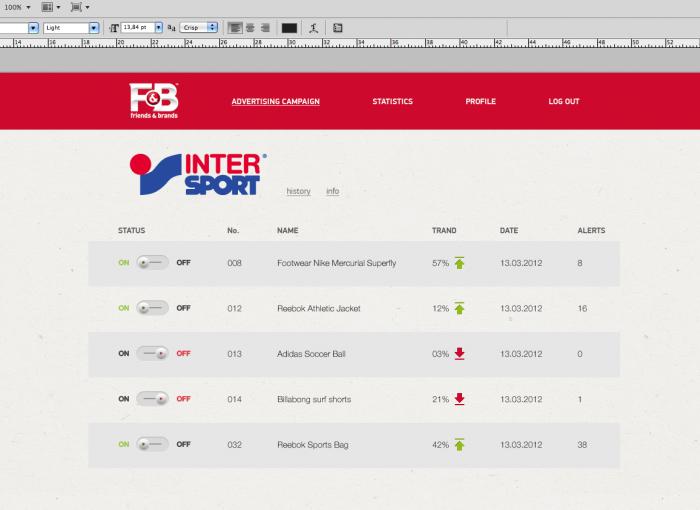This screenshot has width=700, height=510.
Task: Select center align text
Action: point(250,28)
